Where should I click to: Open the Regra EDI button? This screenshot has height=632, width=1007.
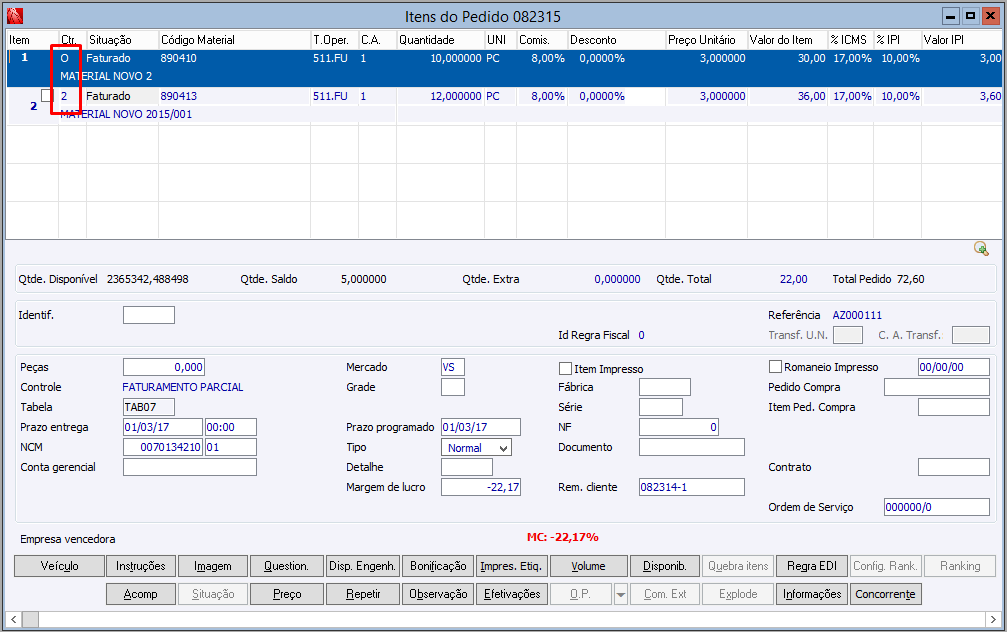pyautogui.click(x=811, y=566)
